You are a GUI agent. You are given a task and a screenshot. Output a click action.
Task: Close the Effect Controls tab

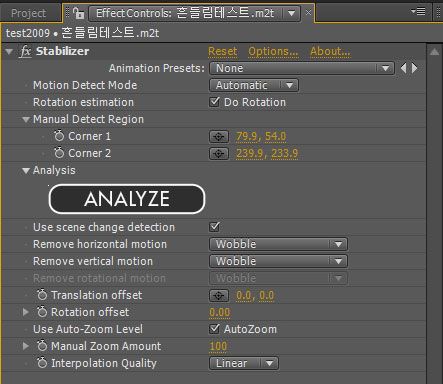pos(308,13)
